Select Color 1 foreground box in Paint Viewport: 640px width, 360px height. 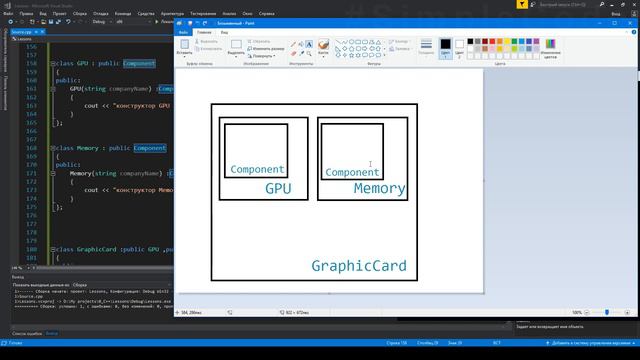pos(445,48)
